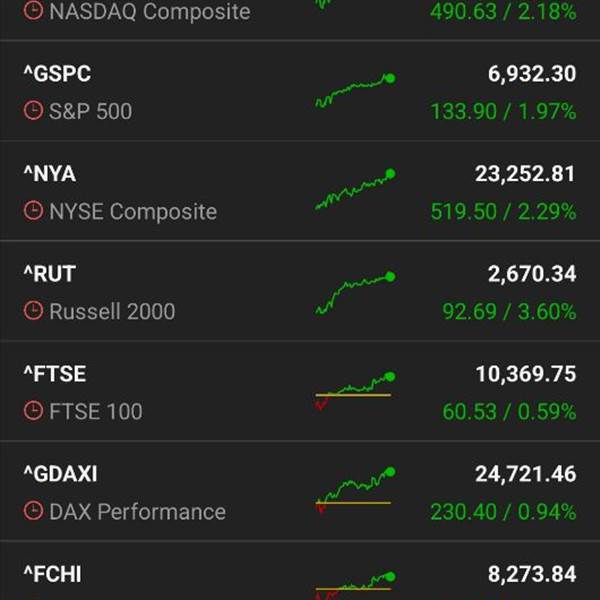Image resolution: width=600 pixels, height=600 pixels.
Task: Click the clock icon beside S&P 500
Action: click(x=33, y=111)
